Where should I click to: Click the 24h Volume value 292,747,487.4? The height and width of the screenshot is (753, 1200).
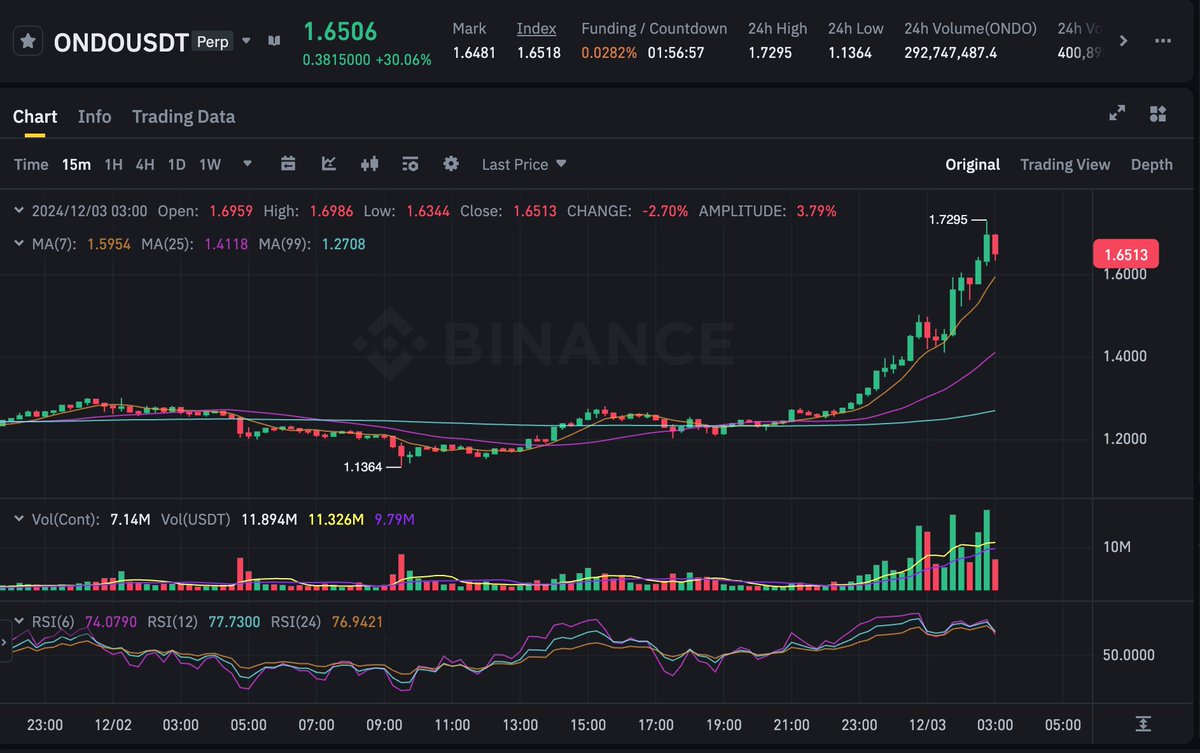(950, 52)
